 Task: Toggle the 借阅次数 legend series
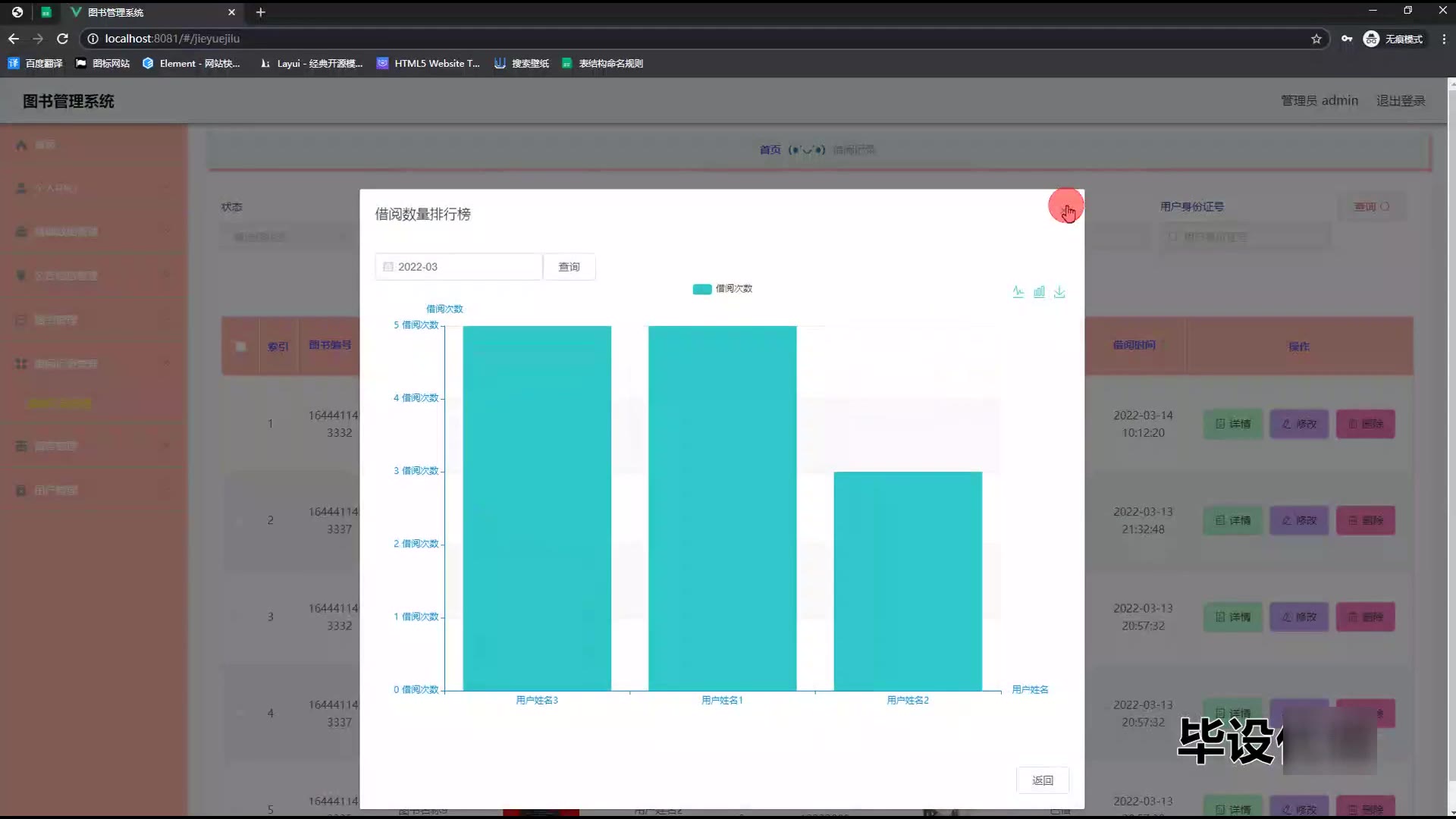click(x=722, y=289)
